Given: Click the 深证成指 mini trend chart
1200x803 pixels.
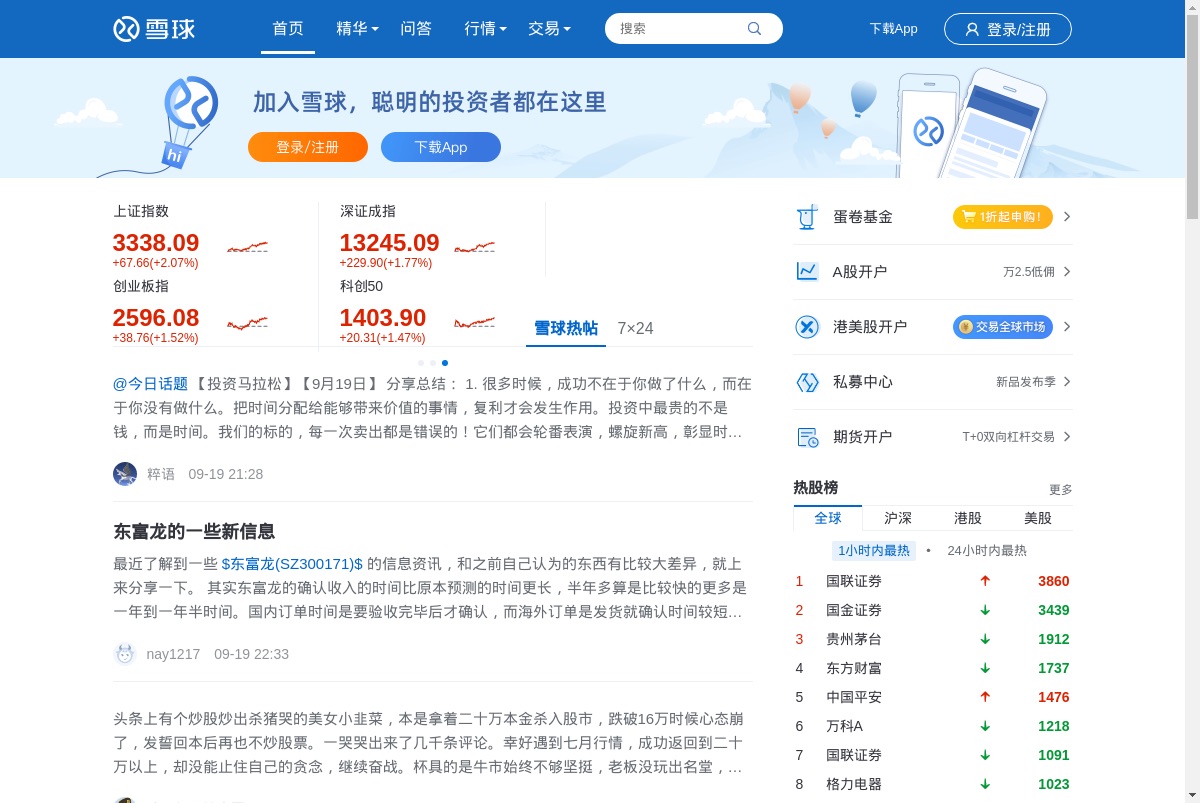Looking at the screenshot, I should pyautogui.click(x=474, y=246).
